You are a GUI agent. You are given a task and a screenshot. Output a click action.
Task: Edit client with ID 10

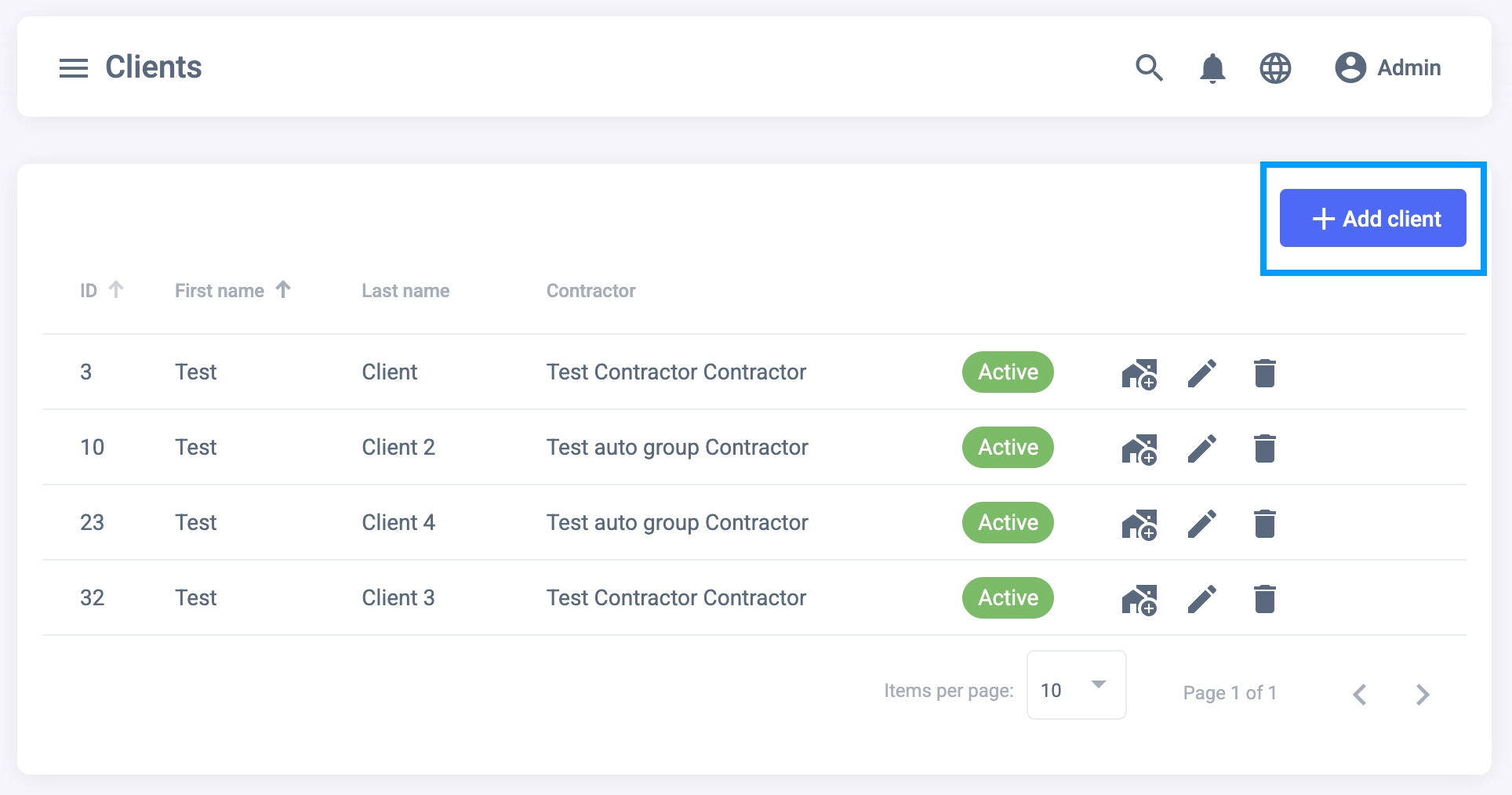click(1201, 449)
